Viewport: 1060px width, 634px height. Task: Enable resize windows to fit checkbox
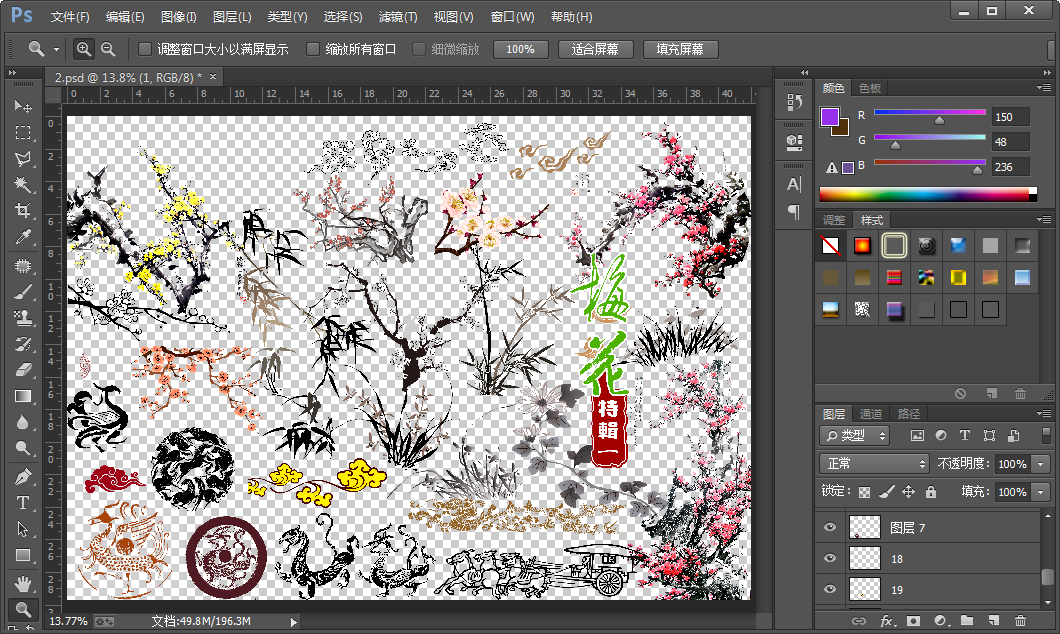[x=145, y=49]
